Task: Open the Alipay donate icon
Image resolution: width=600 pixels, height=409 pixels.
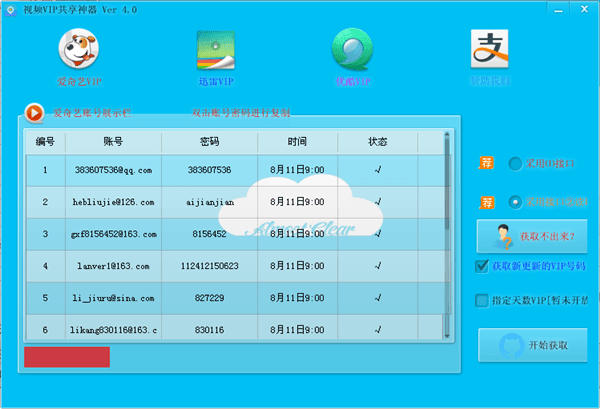Action: point(489,48)
